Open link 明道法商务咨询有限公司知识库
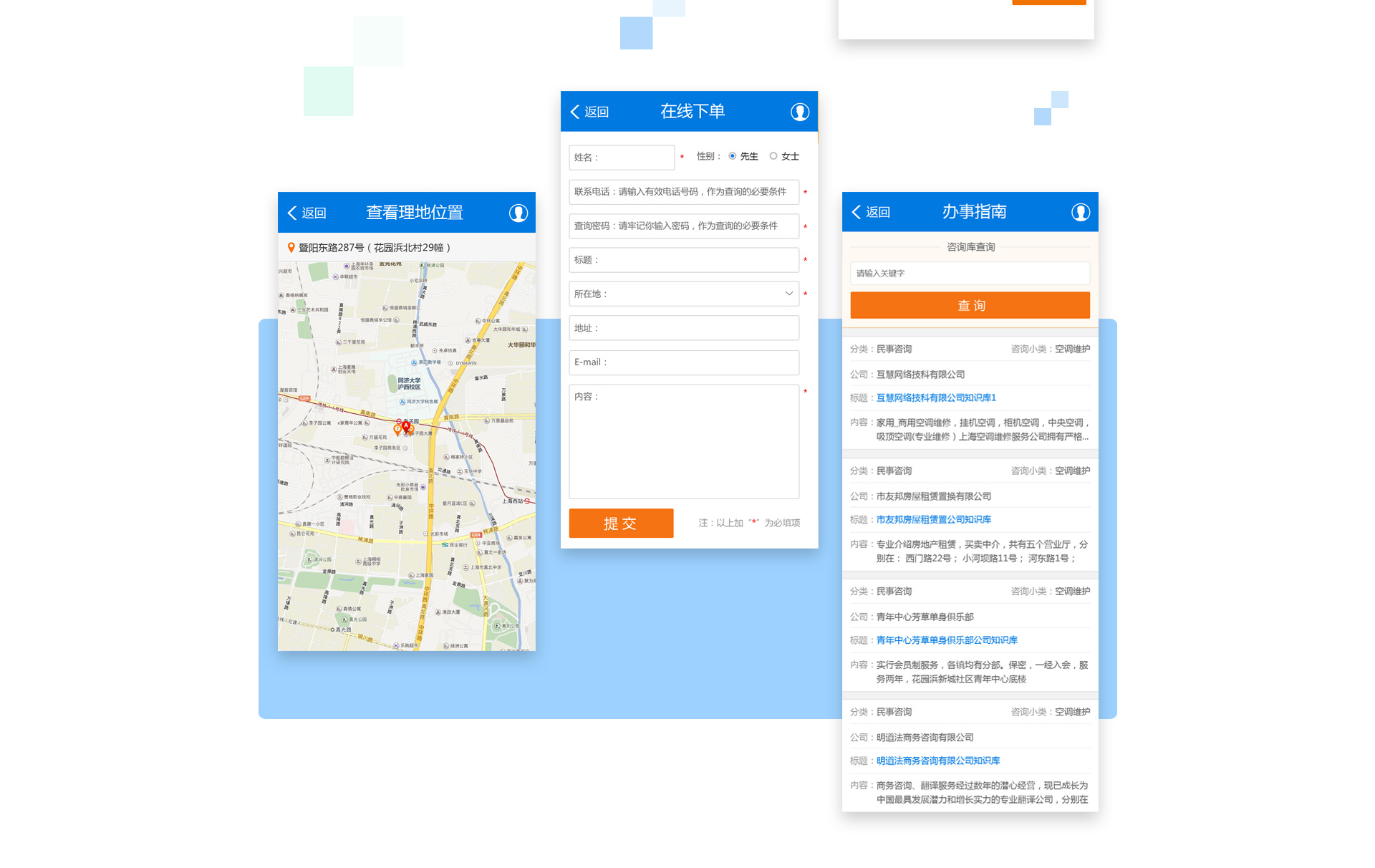This screenshot has width=1375, height=868. 937,761
